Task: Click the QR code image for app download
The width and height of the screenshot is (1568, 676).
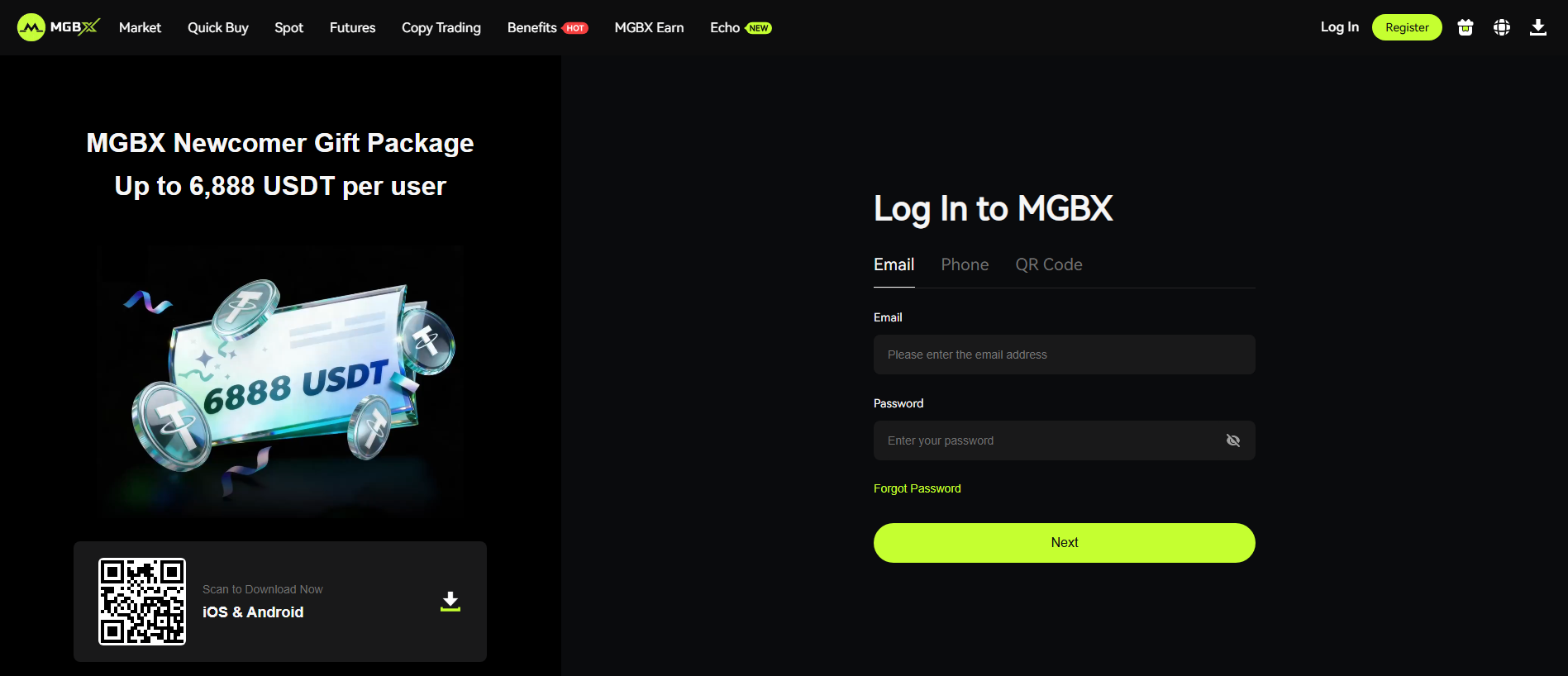Action: (142, 602)
